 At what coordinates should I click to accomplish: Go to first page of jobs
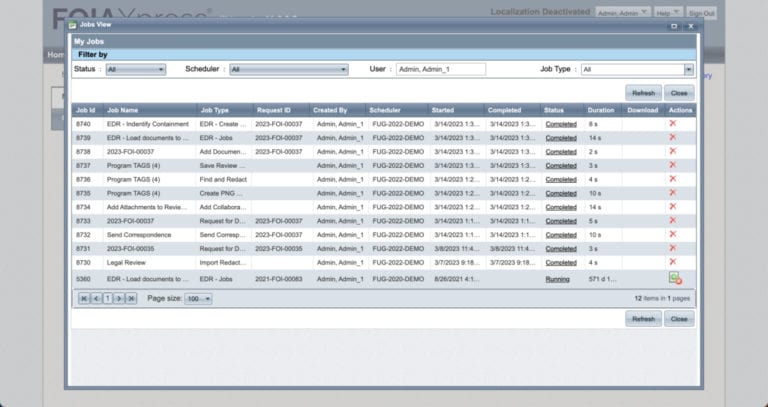coord(84,298)
